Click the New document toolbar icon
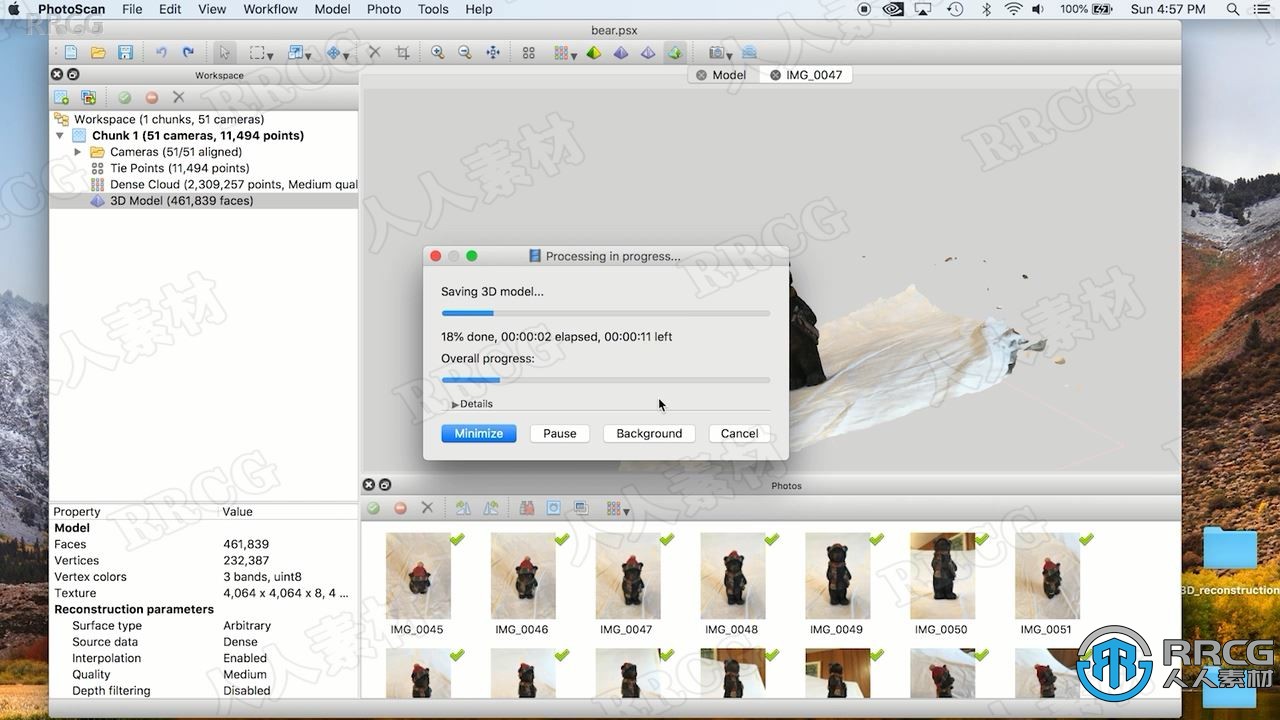 pyautogui.click(x=71, y=52)
